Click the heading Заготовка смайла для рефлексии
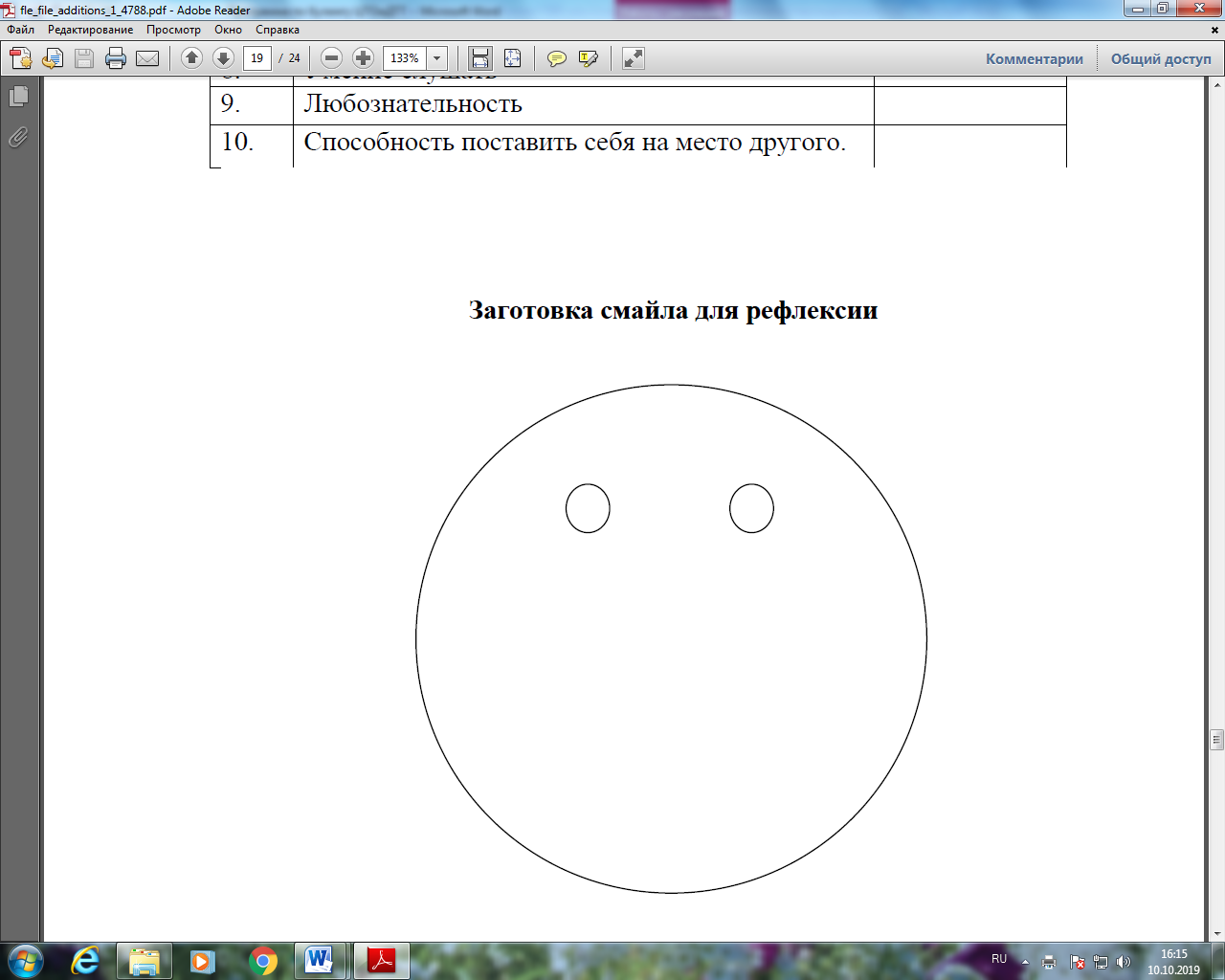 coord(673,311)
